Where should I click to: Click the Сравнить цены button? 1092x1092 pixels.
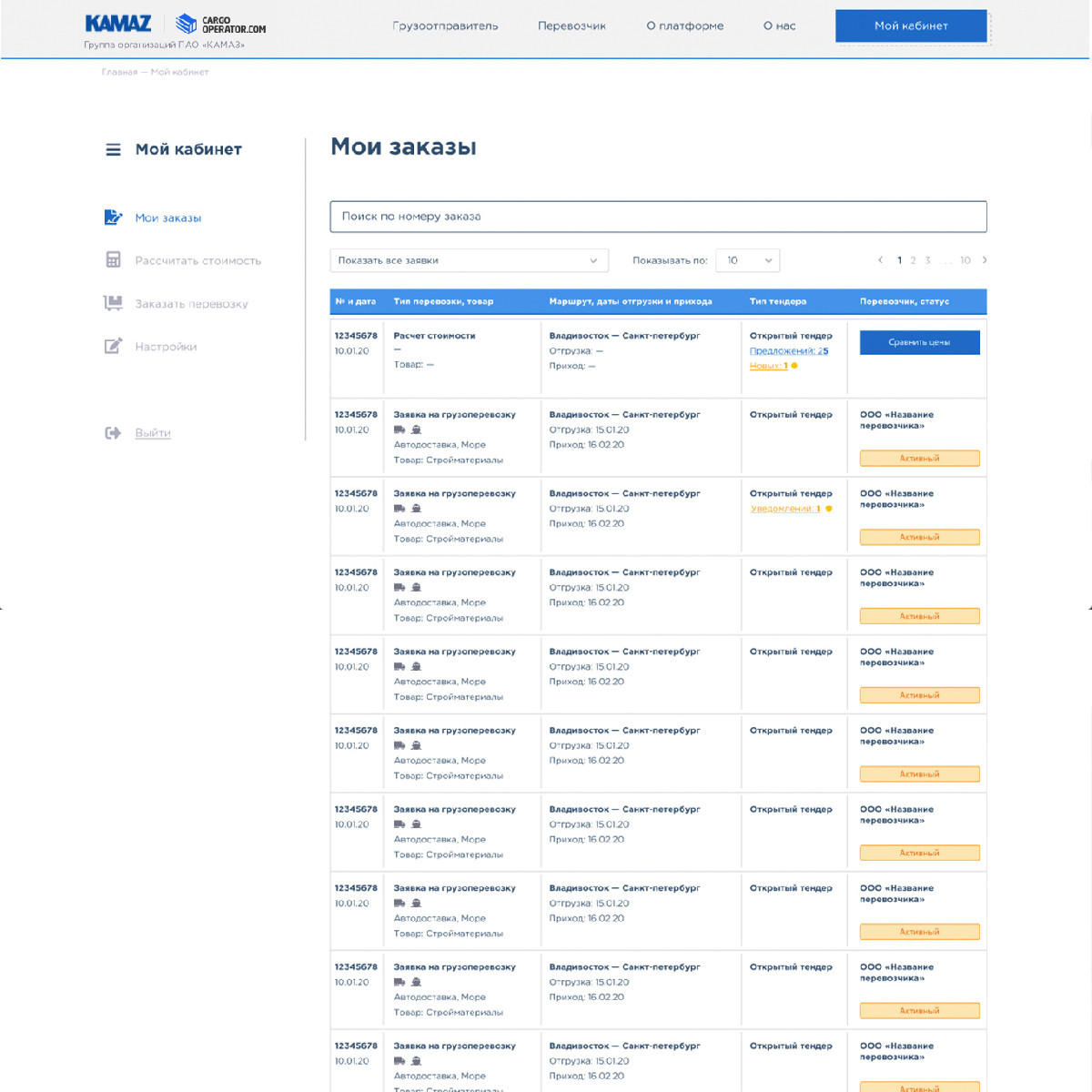point(919,342)
